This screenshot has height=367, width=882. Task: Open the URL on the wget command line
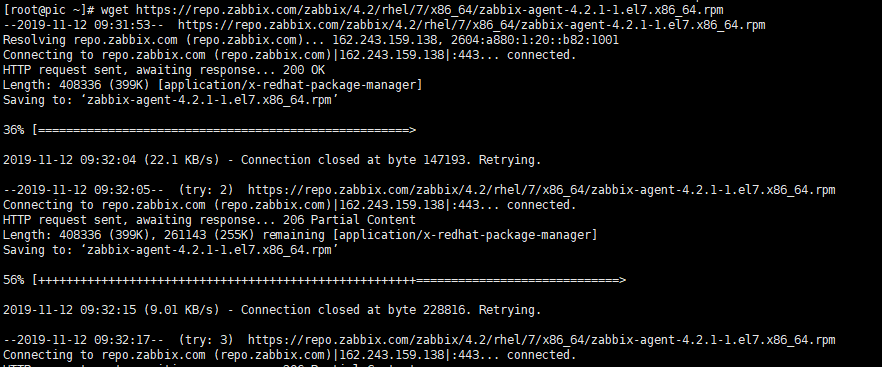click(429, 10)
